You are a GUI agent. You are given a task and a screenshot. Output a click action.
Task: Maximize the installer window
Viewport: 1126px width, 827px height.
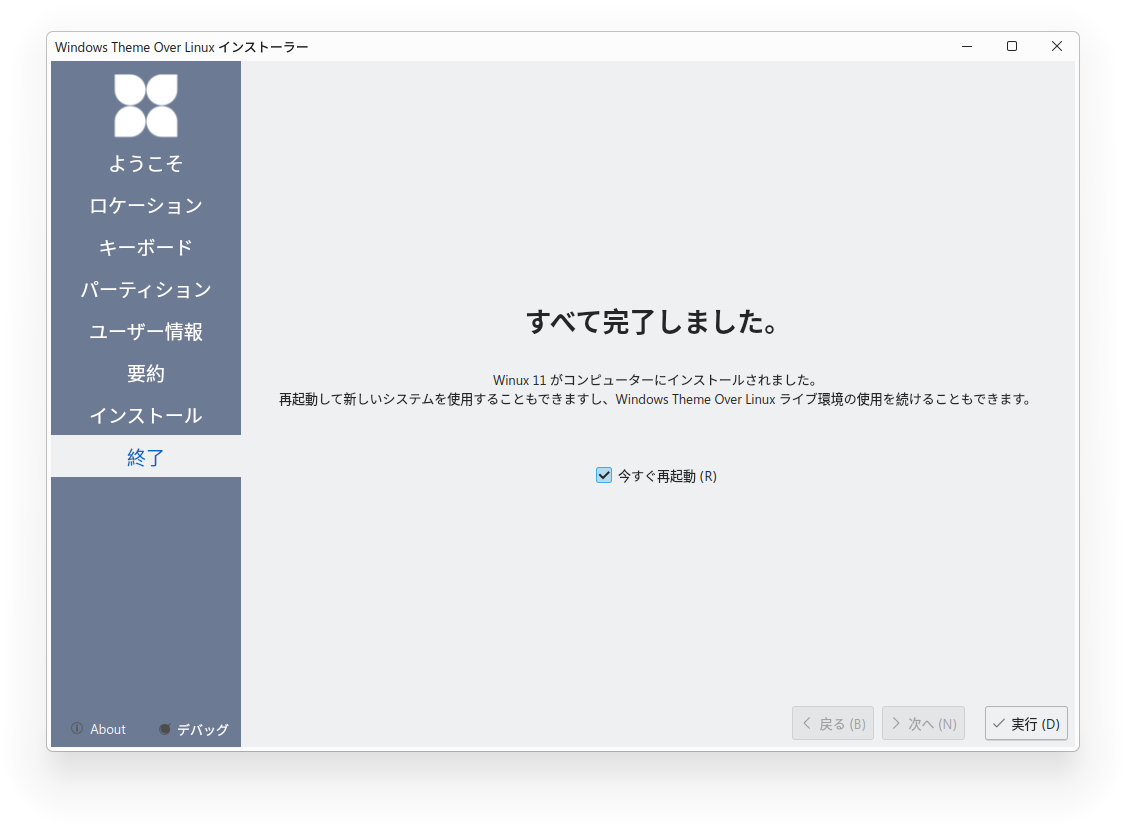(x=1012, y=47)
